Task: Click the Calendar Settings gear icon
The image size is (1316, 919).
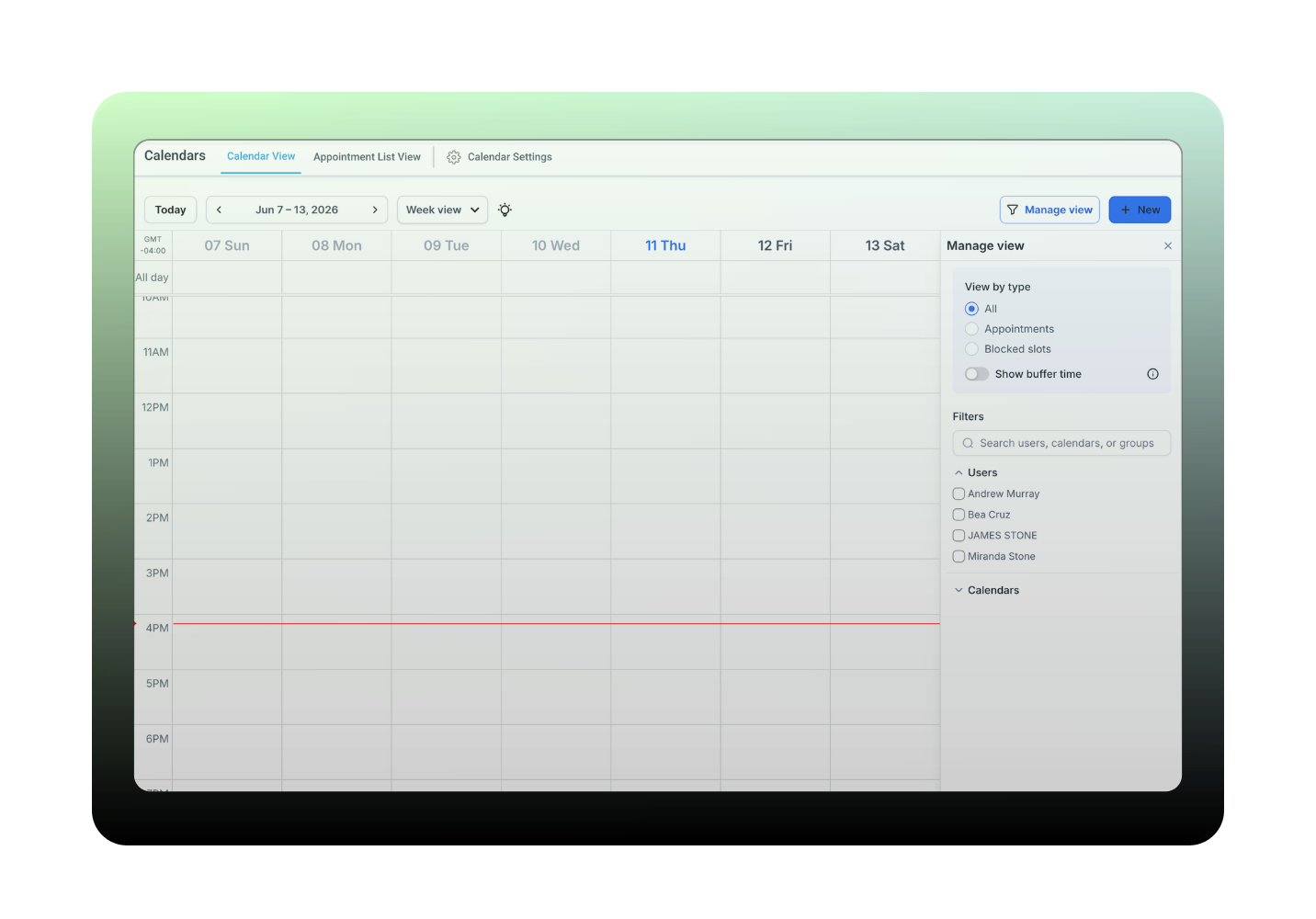Action: pyautogui.click(x=453, y=157)
